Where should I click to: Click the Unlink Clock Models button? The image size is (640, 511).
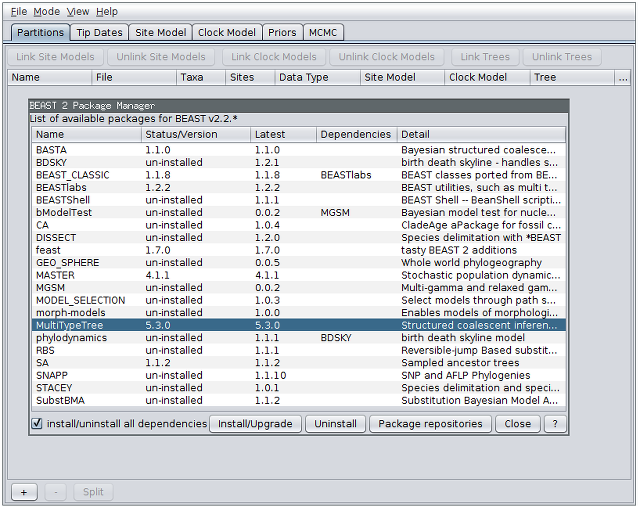click(x=387, y=57)
